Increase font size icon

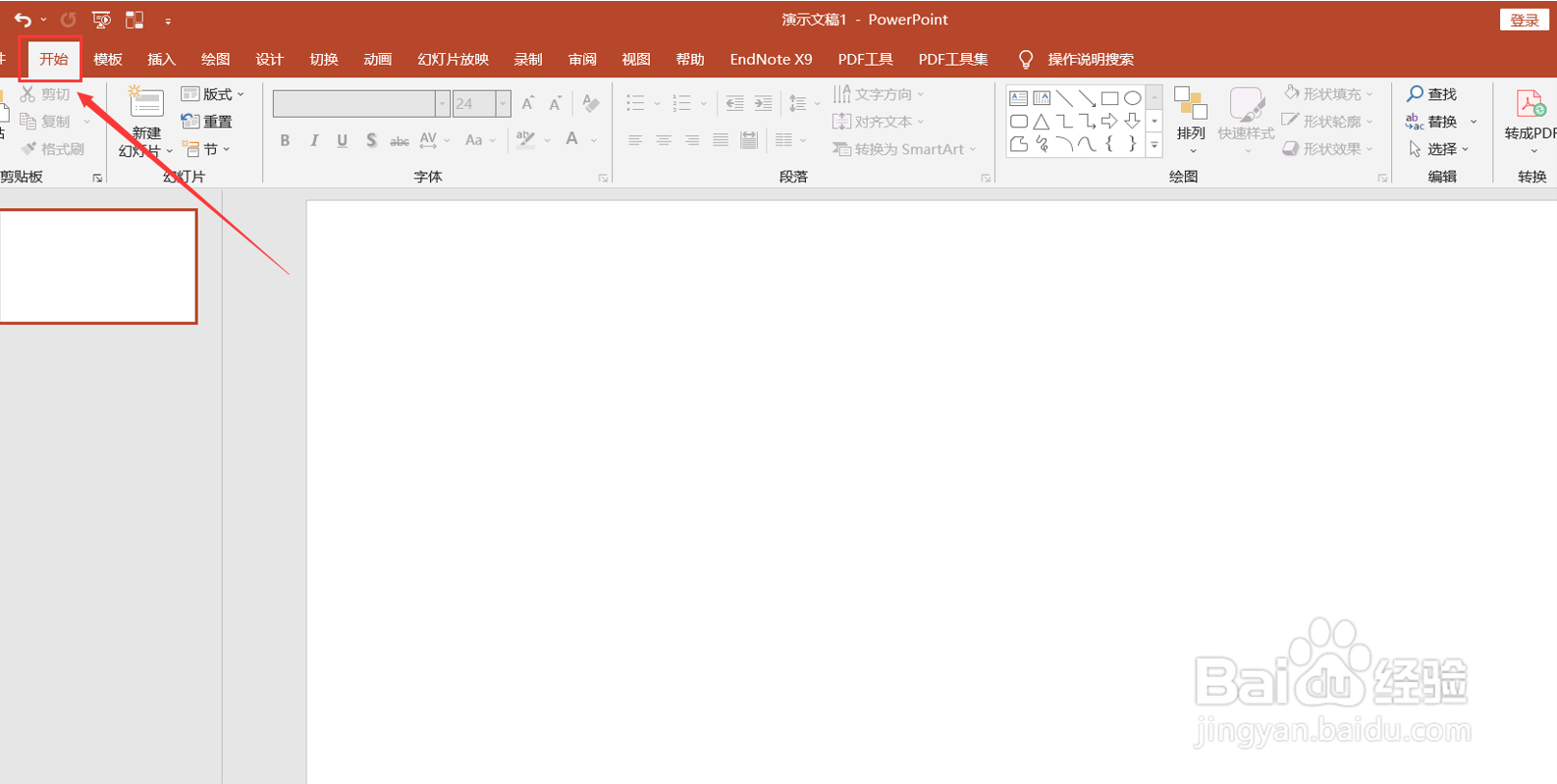pos(528,103)
